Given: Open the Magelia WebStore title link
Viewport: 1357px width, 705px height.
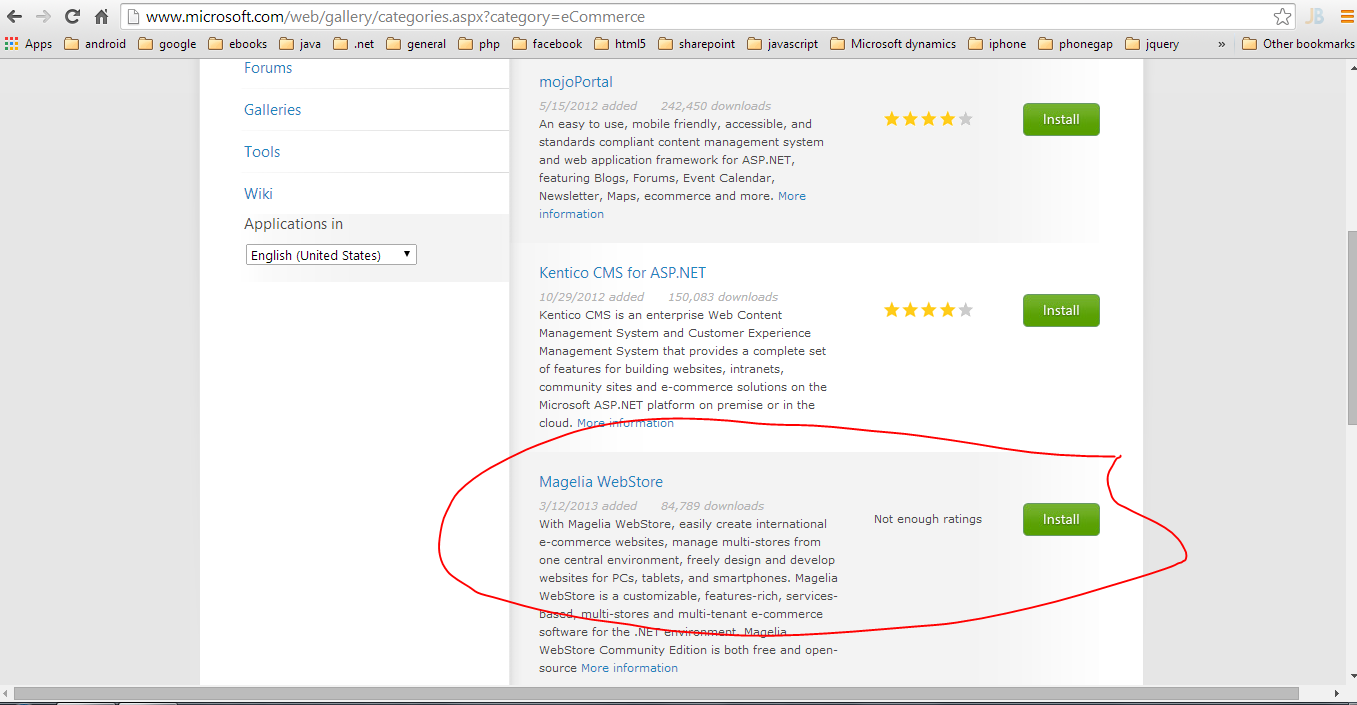Looking at the screenshot, I should click(x=601, y=482).
